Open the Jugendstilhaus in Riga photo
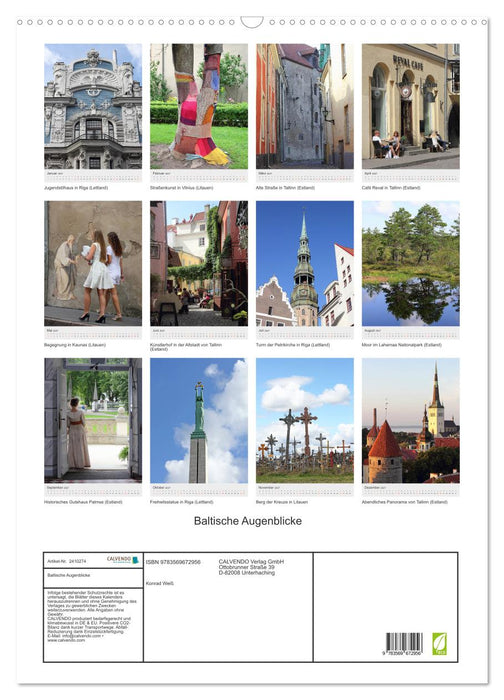This screenshot has height=700, width=504. 93,106
